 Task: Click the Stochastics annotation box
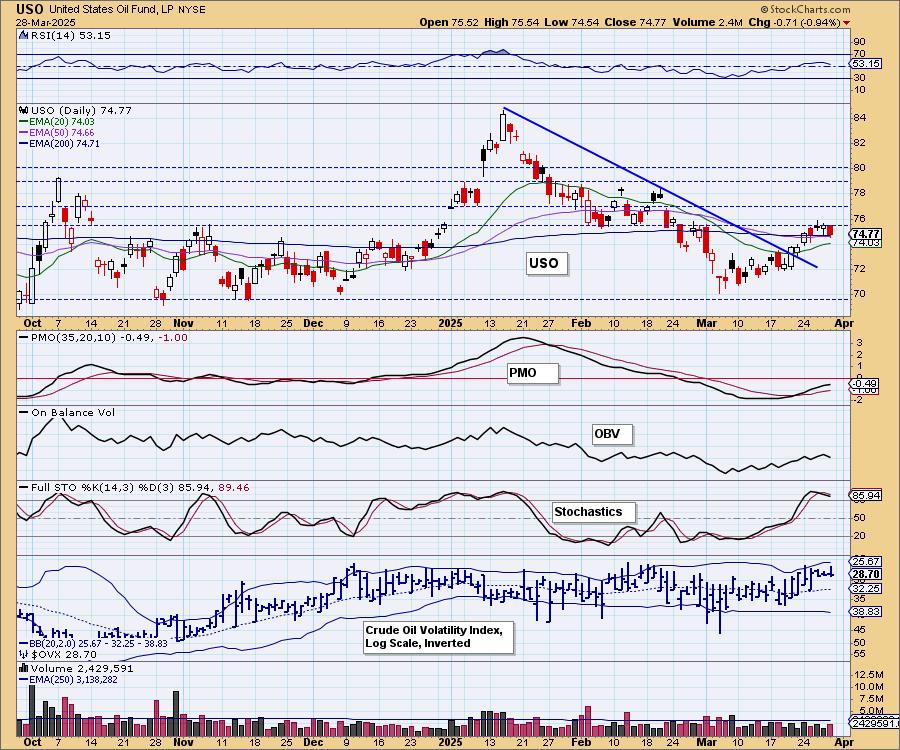pos(594,512)
